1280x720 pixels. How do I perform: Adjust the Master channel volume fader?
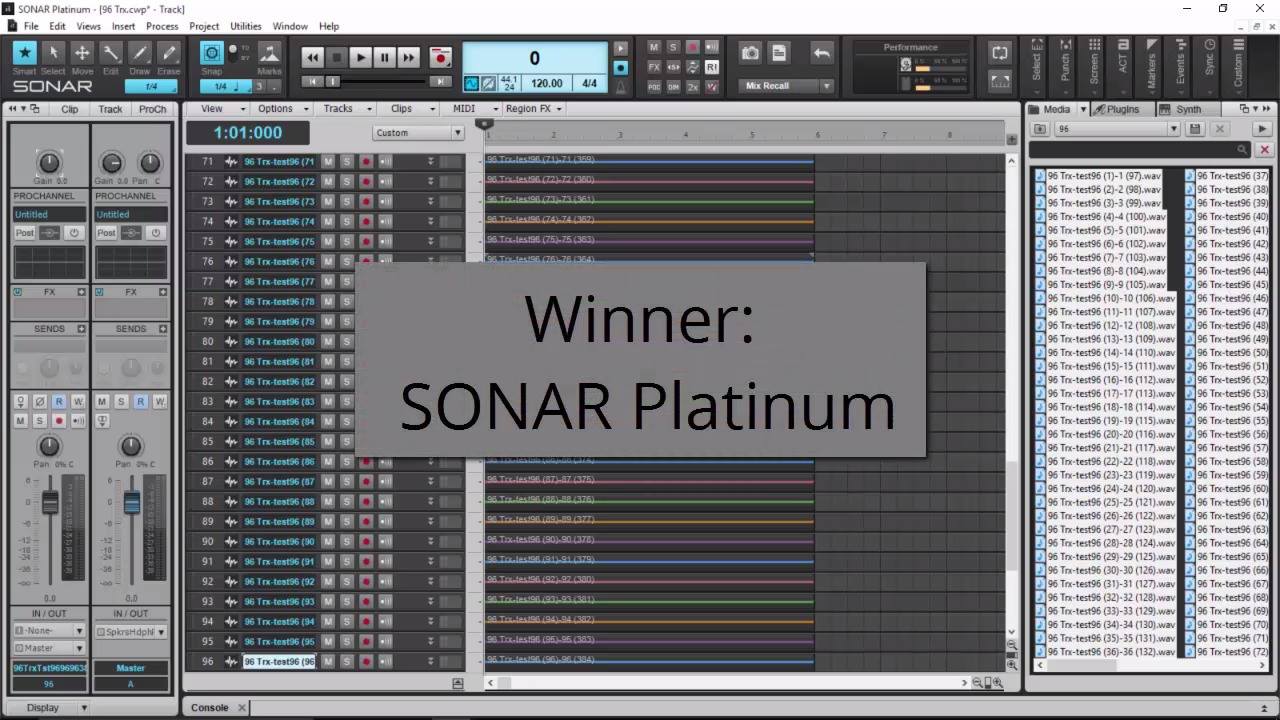click(x=131, y=502)
